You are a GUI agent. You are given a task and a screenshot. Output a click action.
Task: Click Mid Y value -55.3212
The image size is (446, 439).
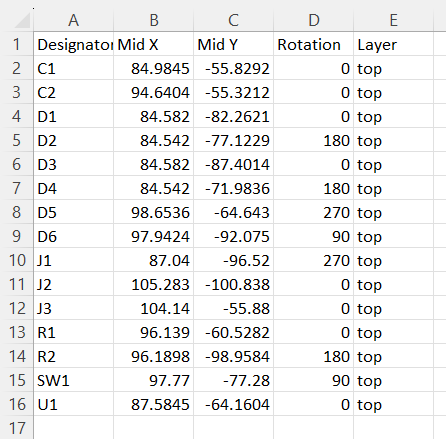(x=234, y=92)
